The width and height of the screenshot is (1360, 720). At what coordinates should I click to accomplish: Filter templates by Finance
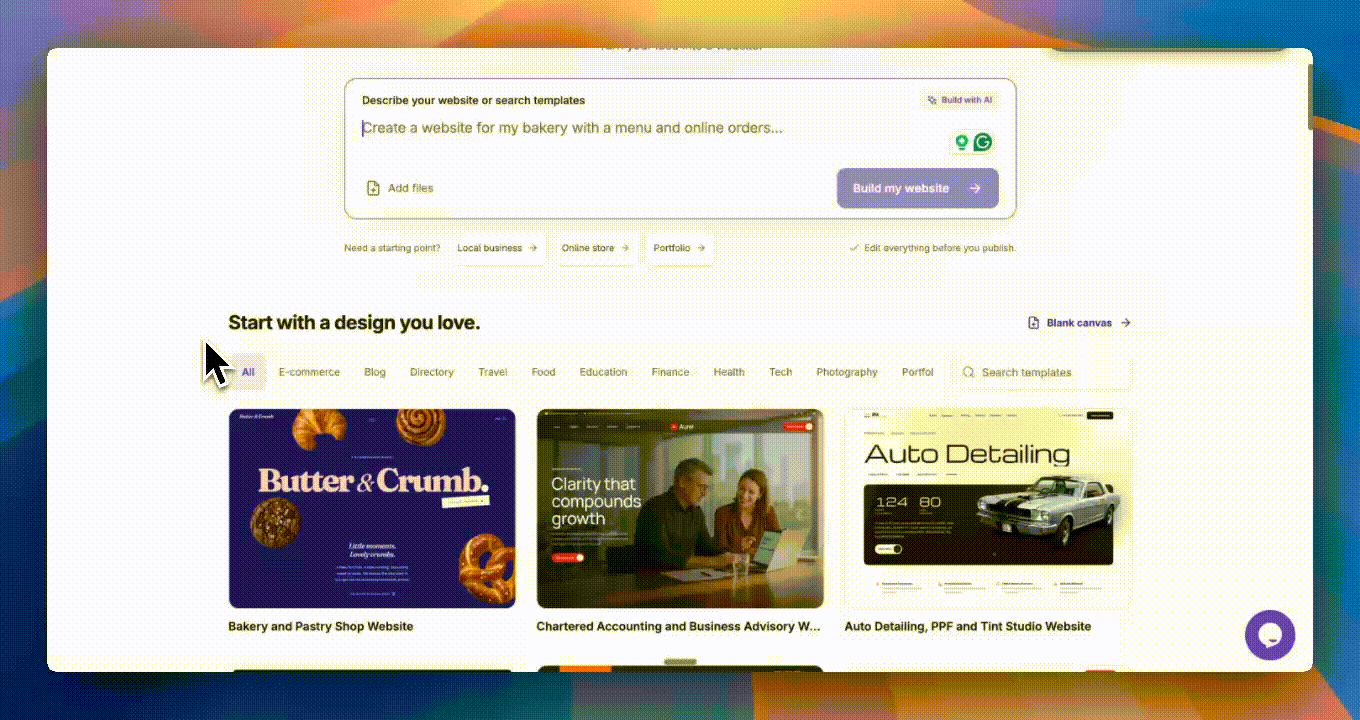(x=670, y=372)
